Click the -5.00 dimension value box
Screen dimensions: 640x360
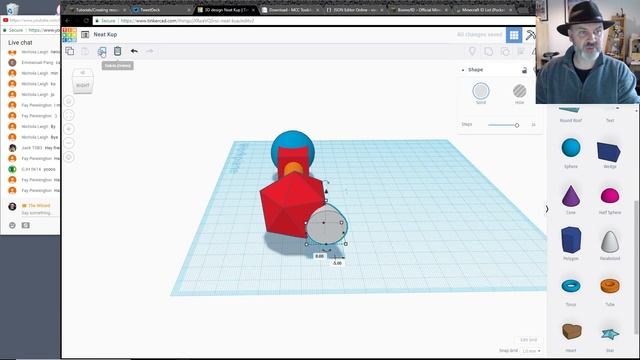[337, 263]
